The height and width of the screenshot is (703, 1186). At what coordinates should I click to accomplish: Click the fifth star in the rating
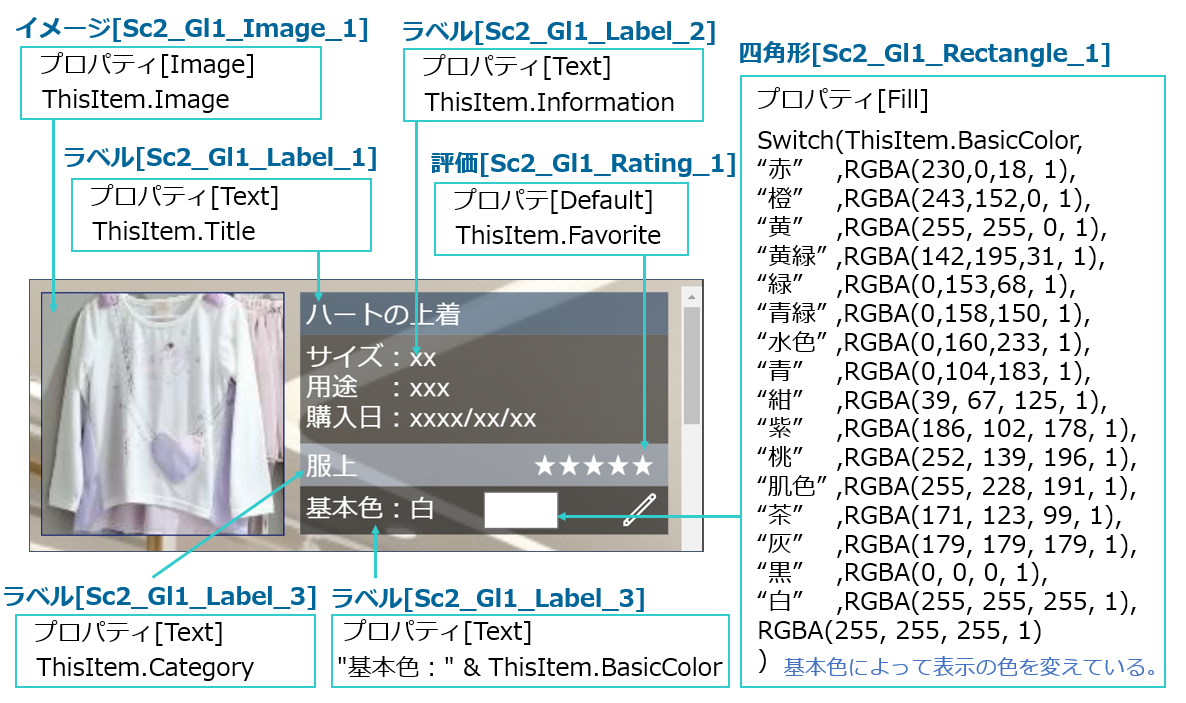643,465
